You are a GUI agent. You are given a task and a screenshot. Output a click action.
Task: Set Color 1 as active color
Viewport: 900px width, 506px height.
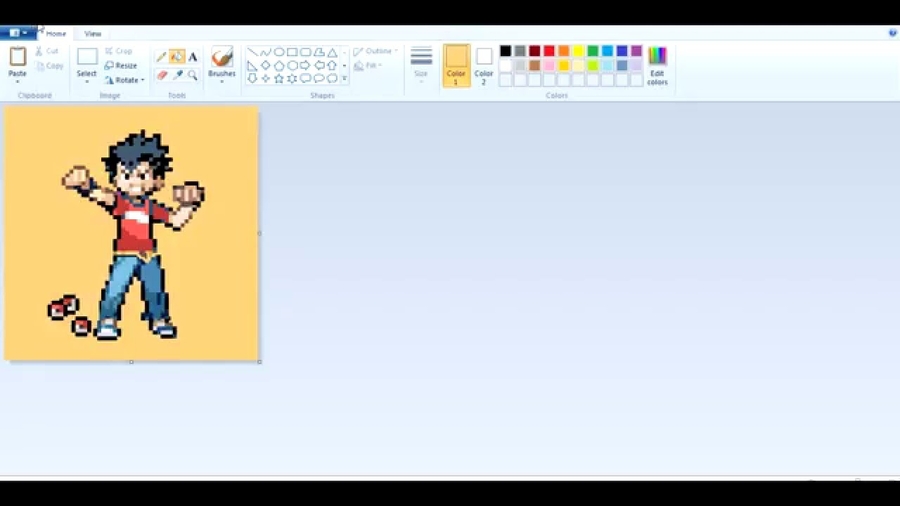click(456, 65)
